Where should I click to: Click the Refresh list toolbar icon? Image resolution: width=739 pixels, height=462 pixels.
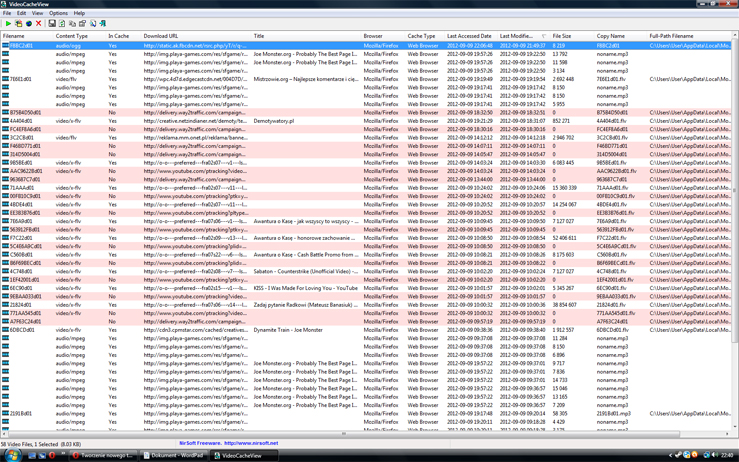tap(62, 23)
